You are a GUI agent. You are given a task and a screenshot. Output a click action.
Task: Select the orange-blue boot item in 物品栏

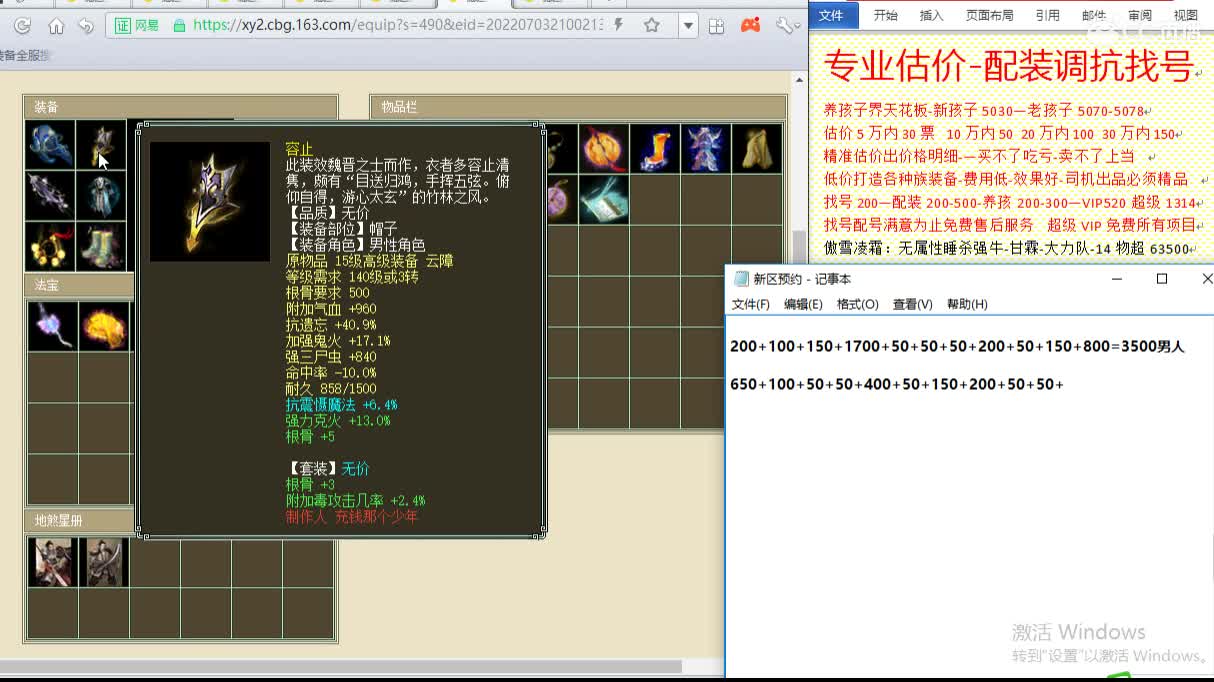click(655, 148)
